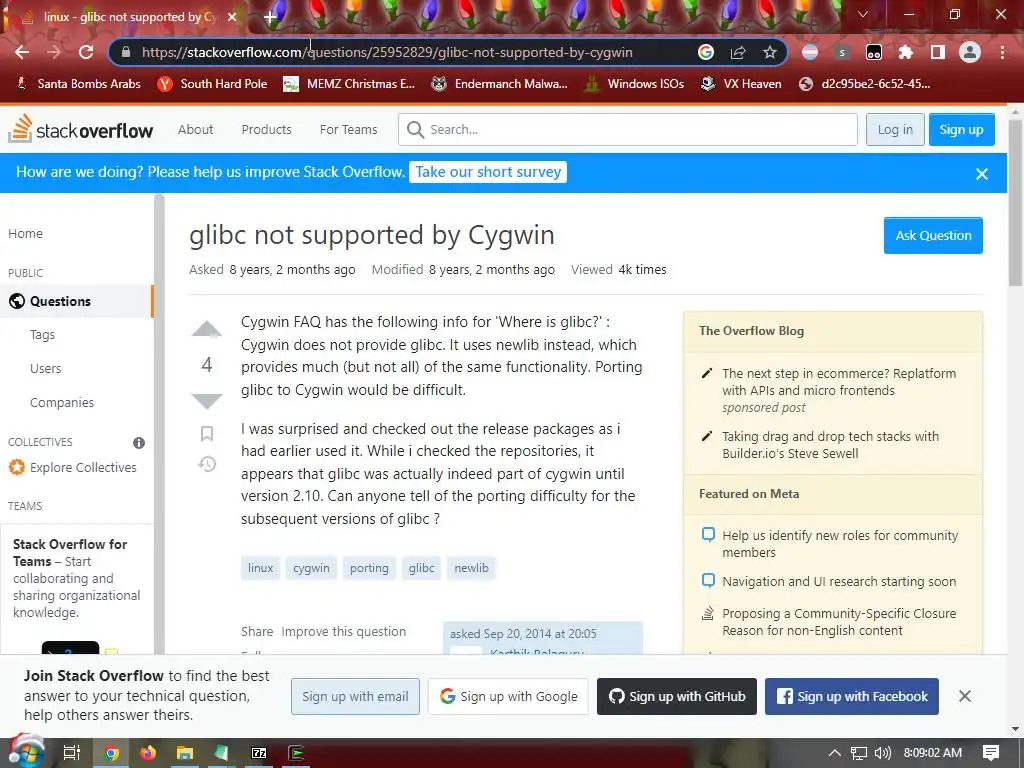The height and width of the screenshot is (768, 1024).
Task: Click the glibc tag
Action: (x=421, y=568)
